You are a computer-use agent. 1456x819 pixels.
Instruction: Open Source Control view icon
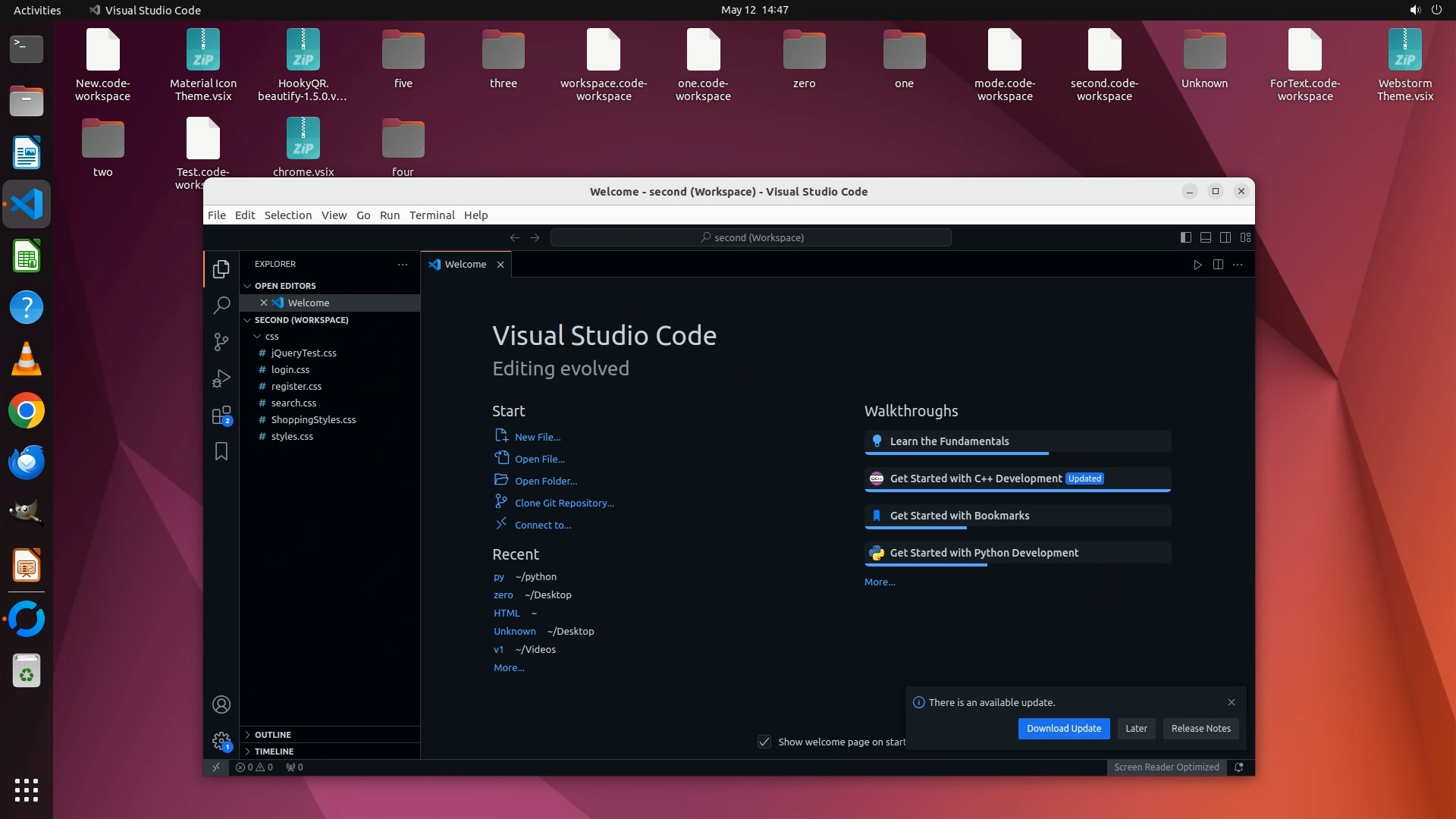tap(221, 342)
